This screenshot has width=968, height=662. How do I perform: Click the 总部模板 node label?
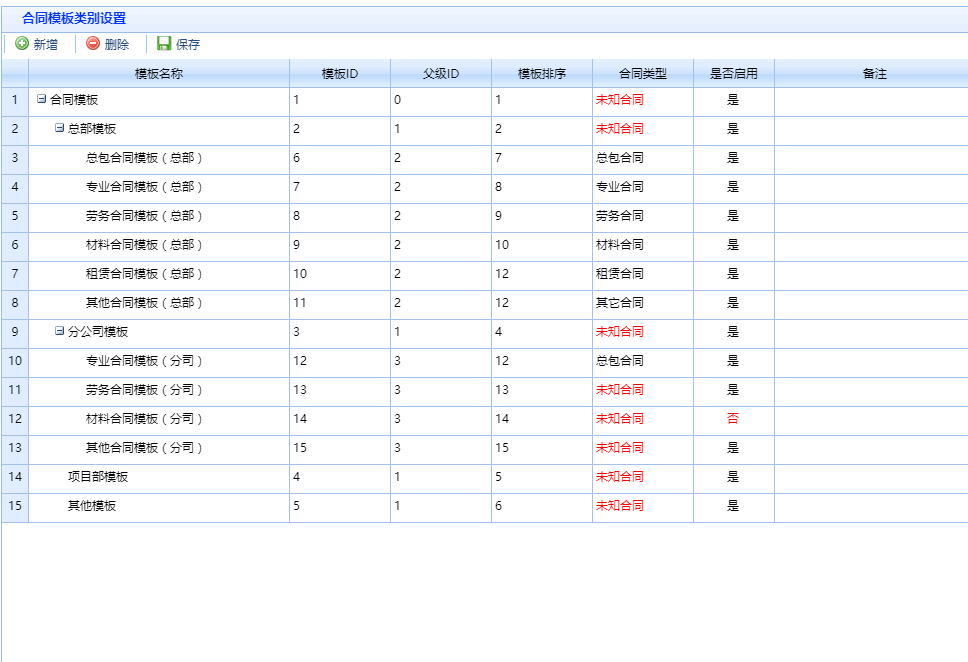[92, 128]
